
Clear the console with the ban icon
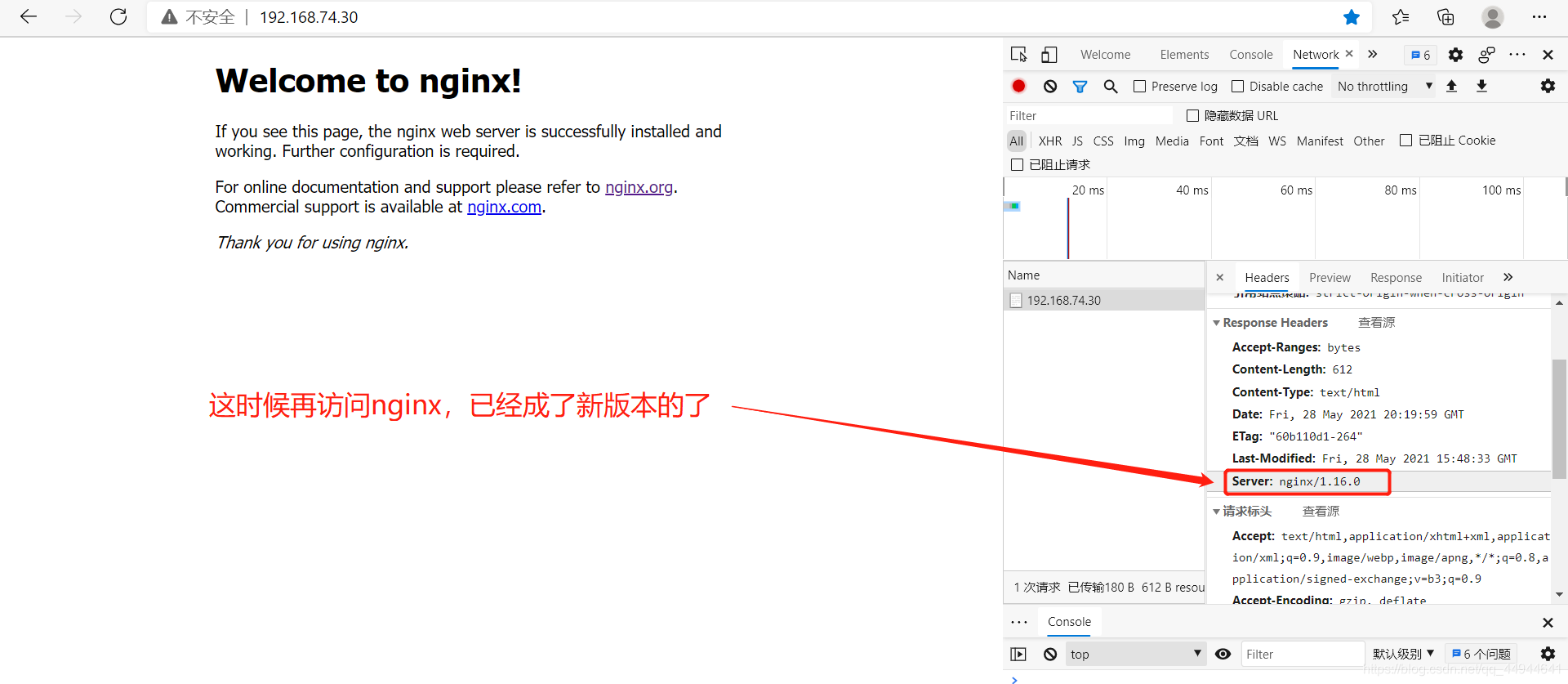tap(1050, 654)
